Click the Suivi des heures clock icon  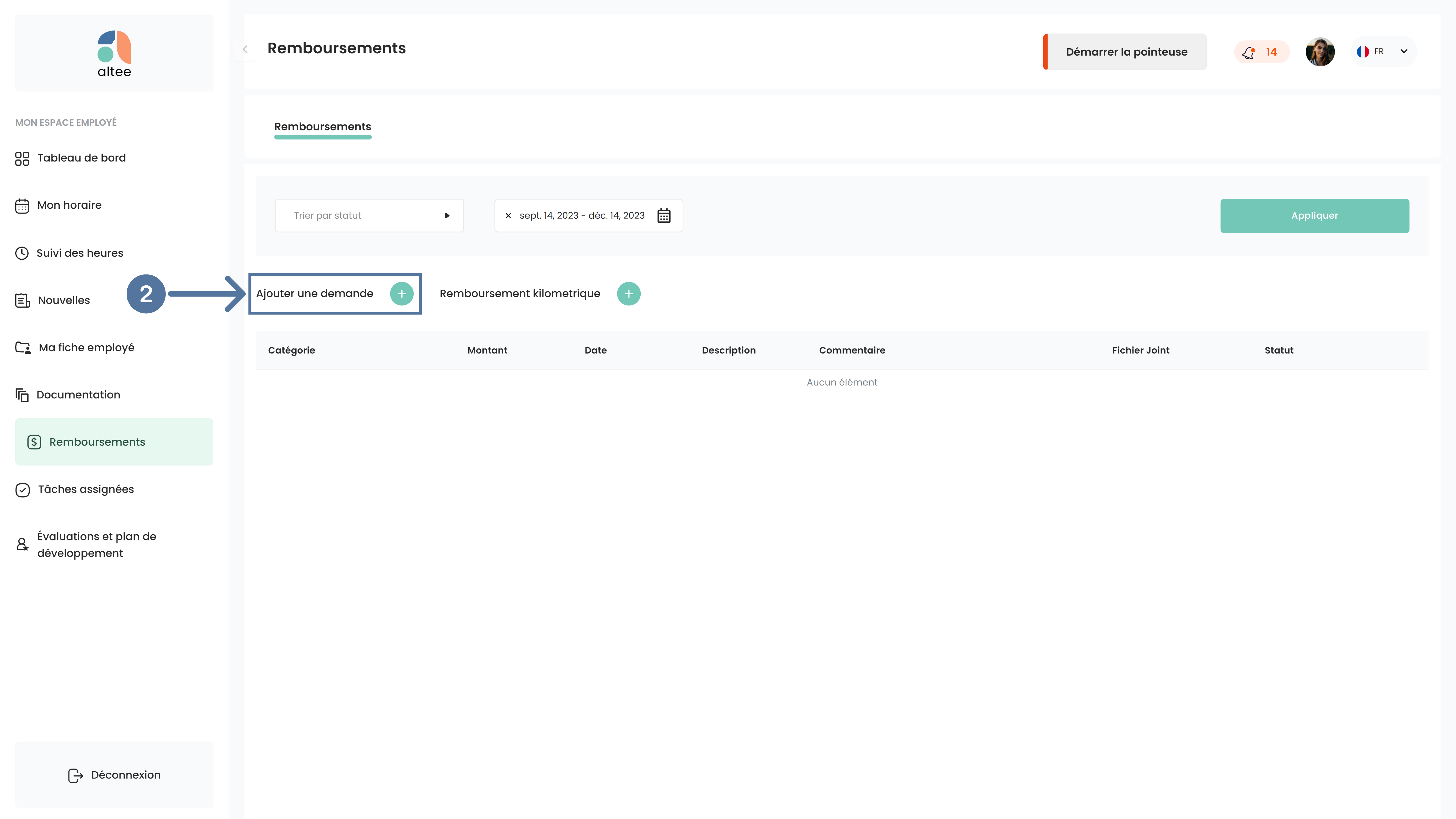[x=22, y=253]
